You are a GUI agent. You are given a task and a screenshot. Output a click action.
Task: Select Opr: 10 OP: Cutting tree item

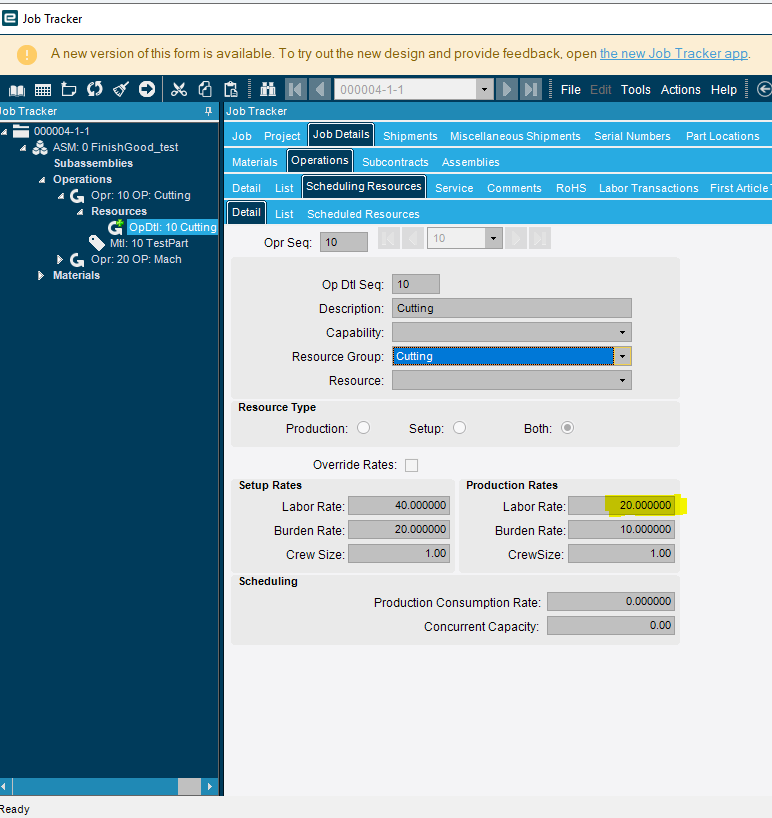pyautogui.click(x=140, y=195)
